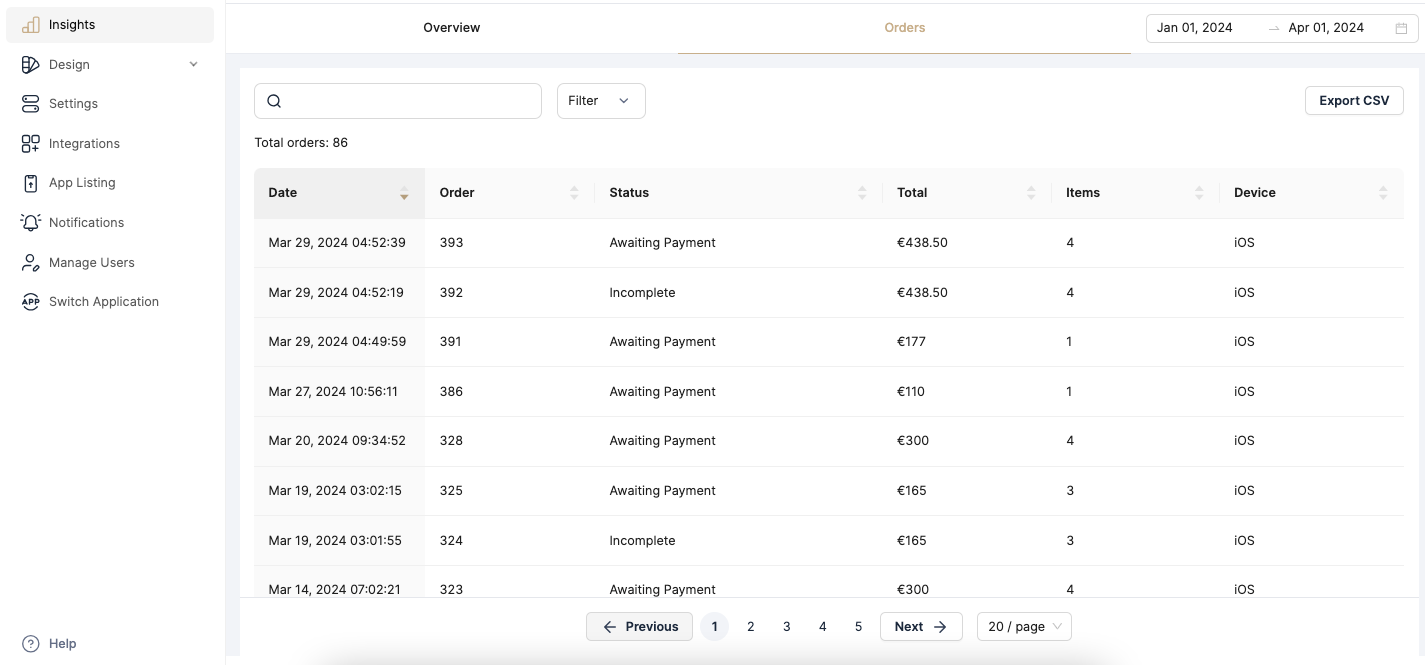
Task: Open the date range calendar icon
Action: point(1401,28)
